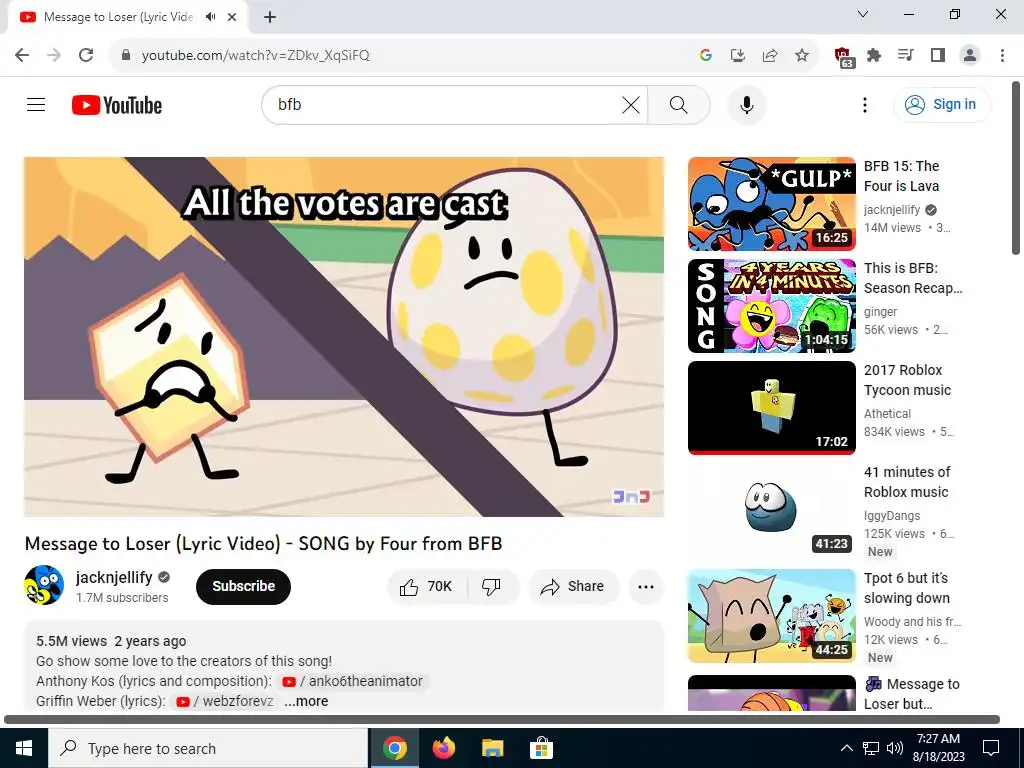Expand the description with ...more
The width and height of the screenshot is (1024, 768).
pyautogui.click(x=306, y=701)
